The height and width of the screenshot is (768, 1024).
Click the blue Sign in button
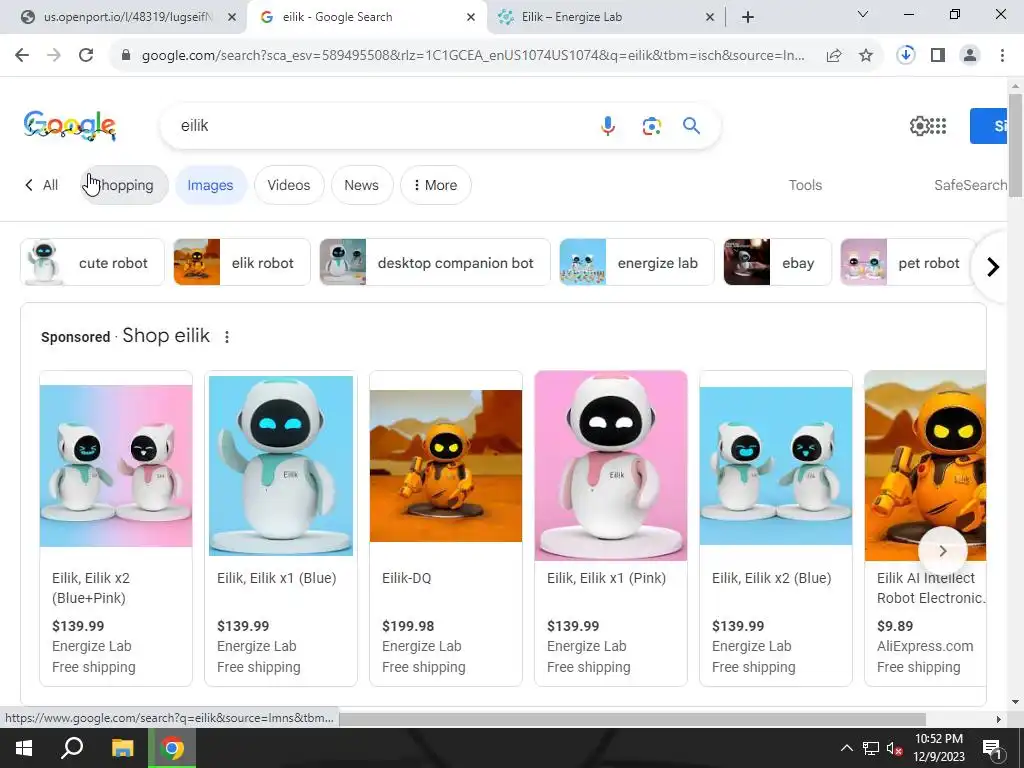(988, 126)
